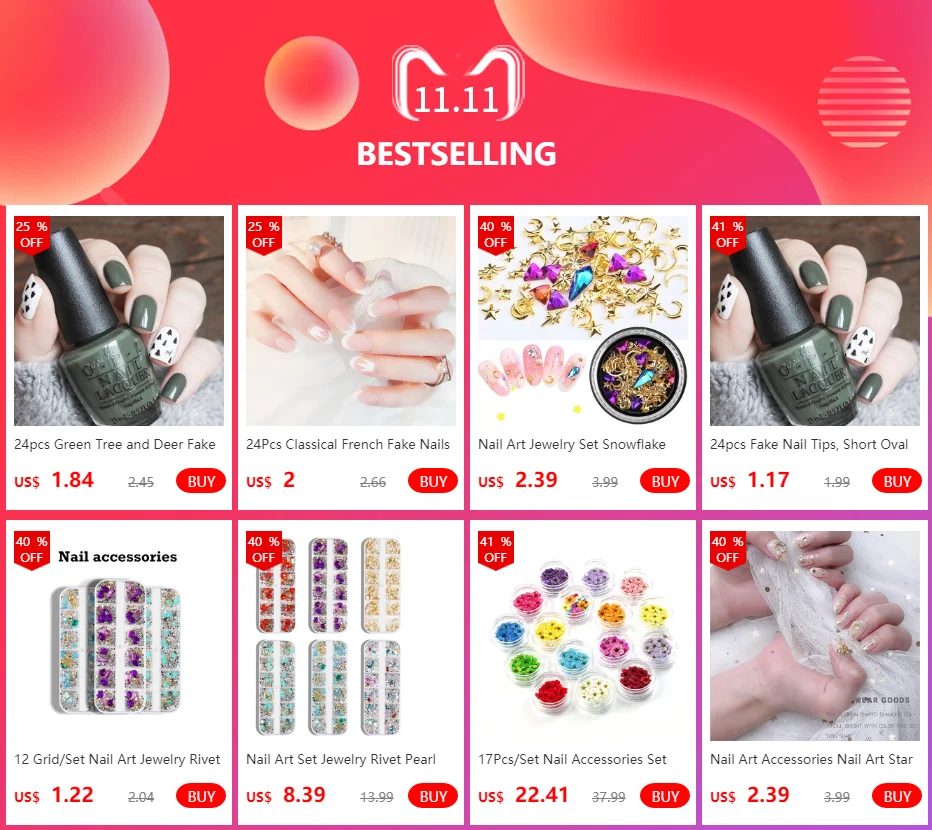Open the 17Pcs dried flower jars image
The image size is (932, 830).
tap(582, 636)
